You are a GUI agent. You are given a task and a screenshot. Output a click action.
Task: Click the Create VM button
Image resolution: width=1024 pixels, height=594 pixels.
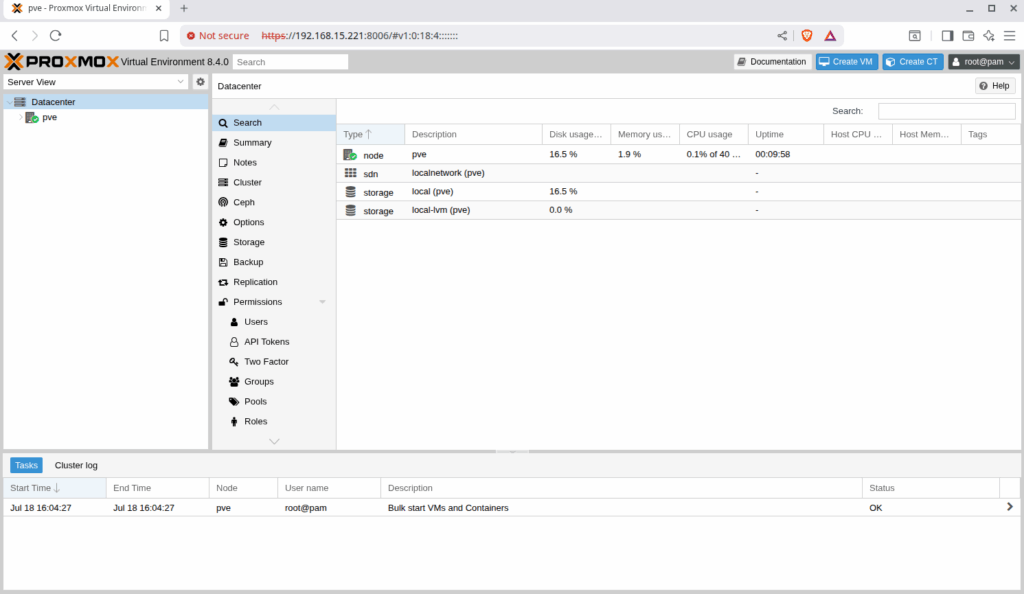[846, 61]
